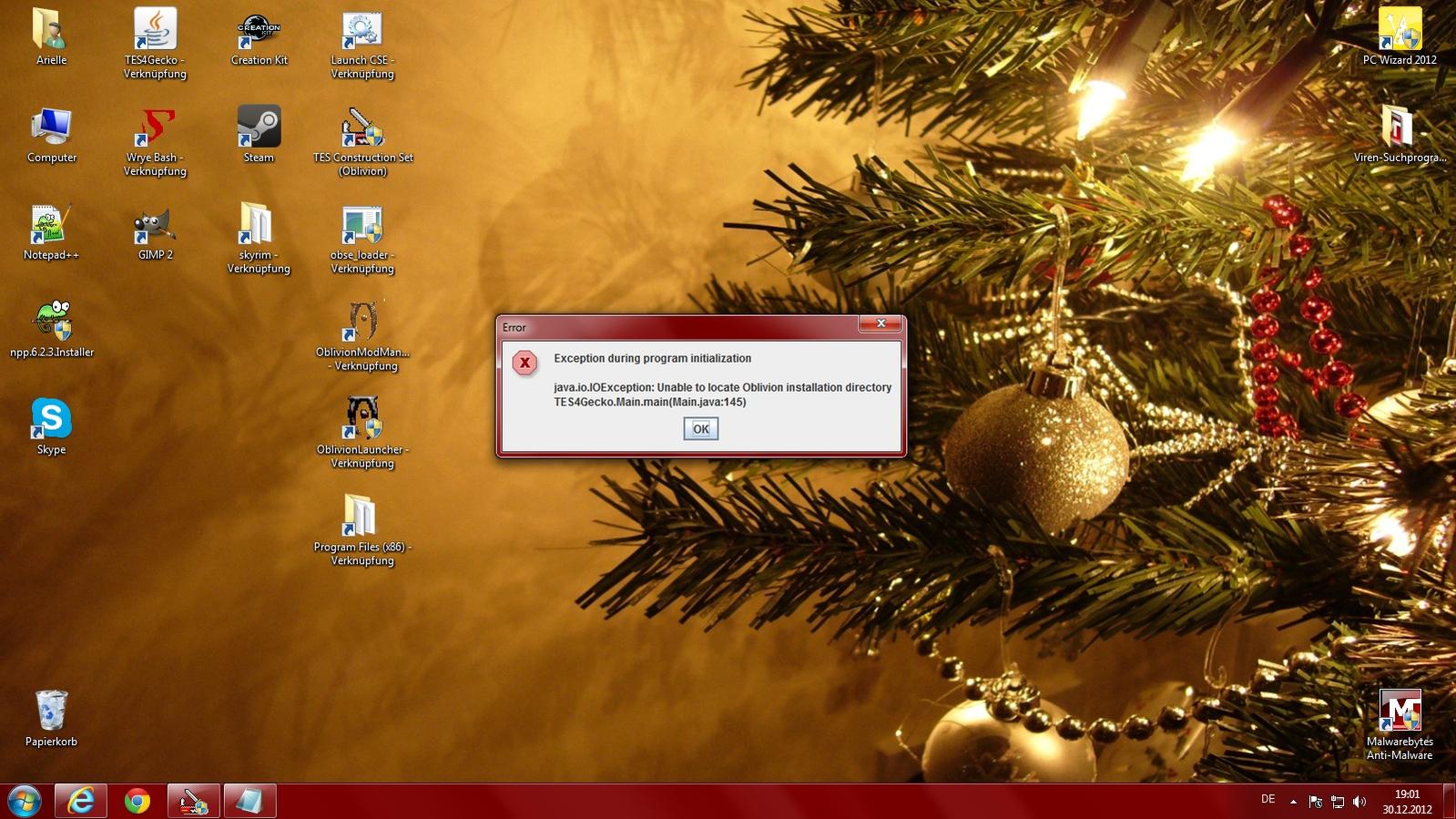Expand the hidden system tray icons arrow
The height and width of the screenshot is (819, 1456).
(1293, 802)
